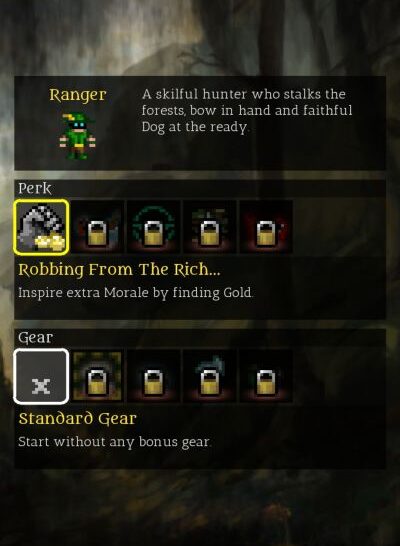Click the Start without any bonus gear text
This screenshot has height=546, width=400.
115,442
